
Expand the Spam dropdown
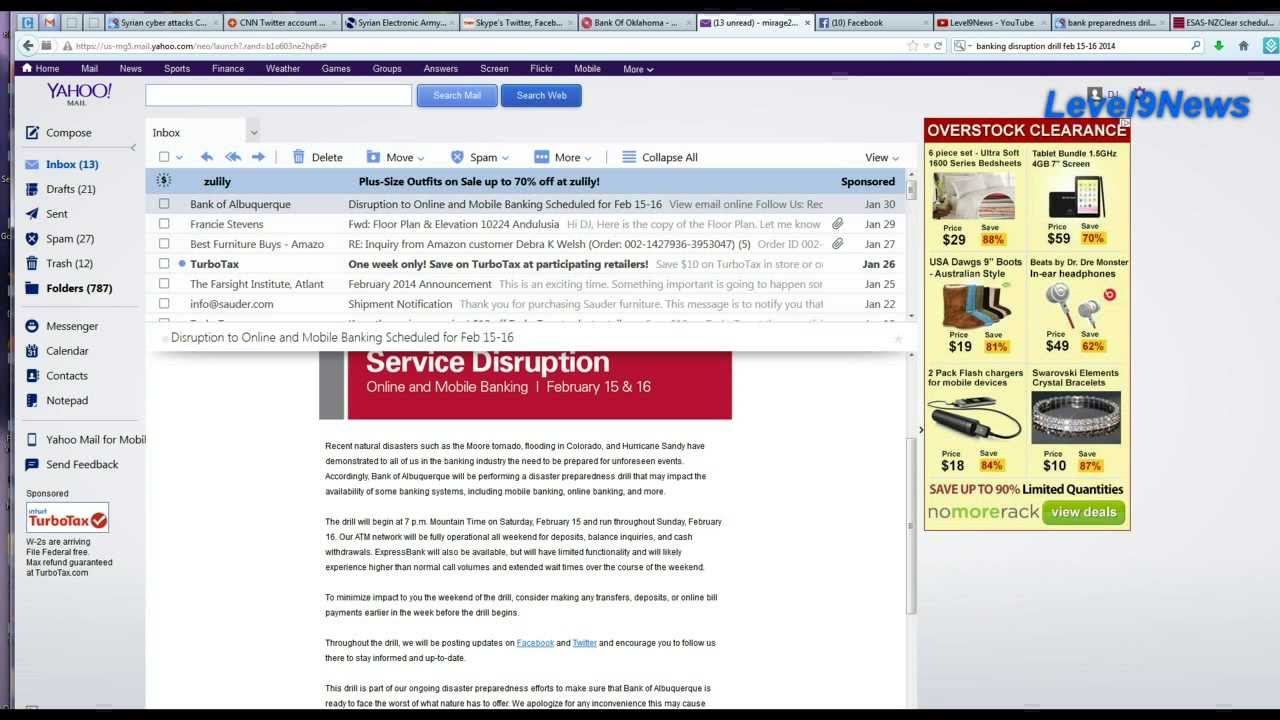505,158
